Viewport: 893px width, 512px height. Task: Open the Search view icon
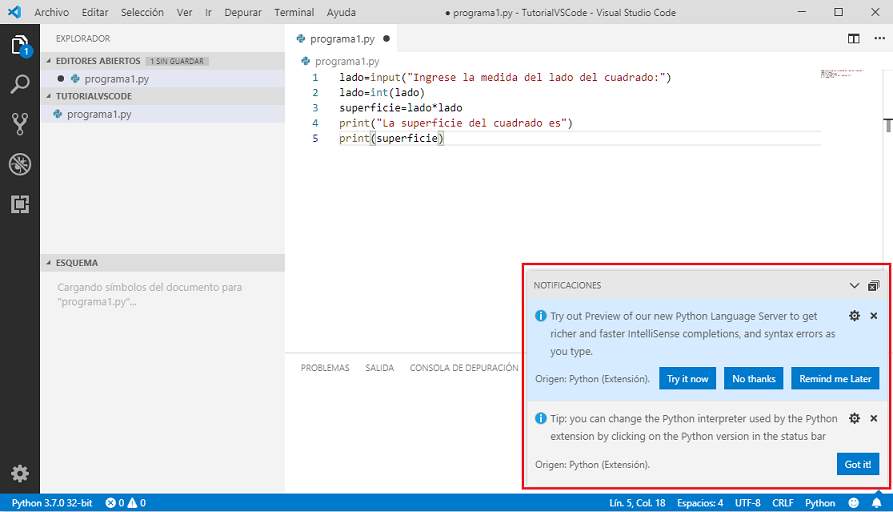pyautogui.click(x=19, y=84)
